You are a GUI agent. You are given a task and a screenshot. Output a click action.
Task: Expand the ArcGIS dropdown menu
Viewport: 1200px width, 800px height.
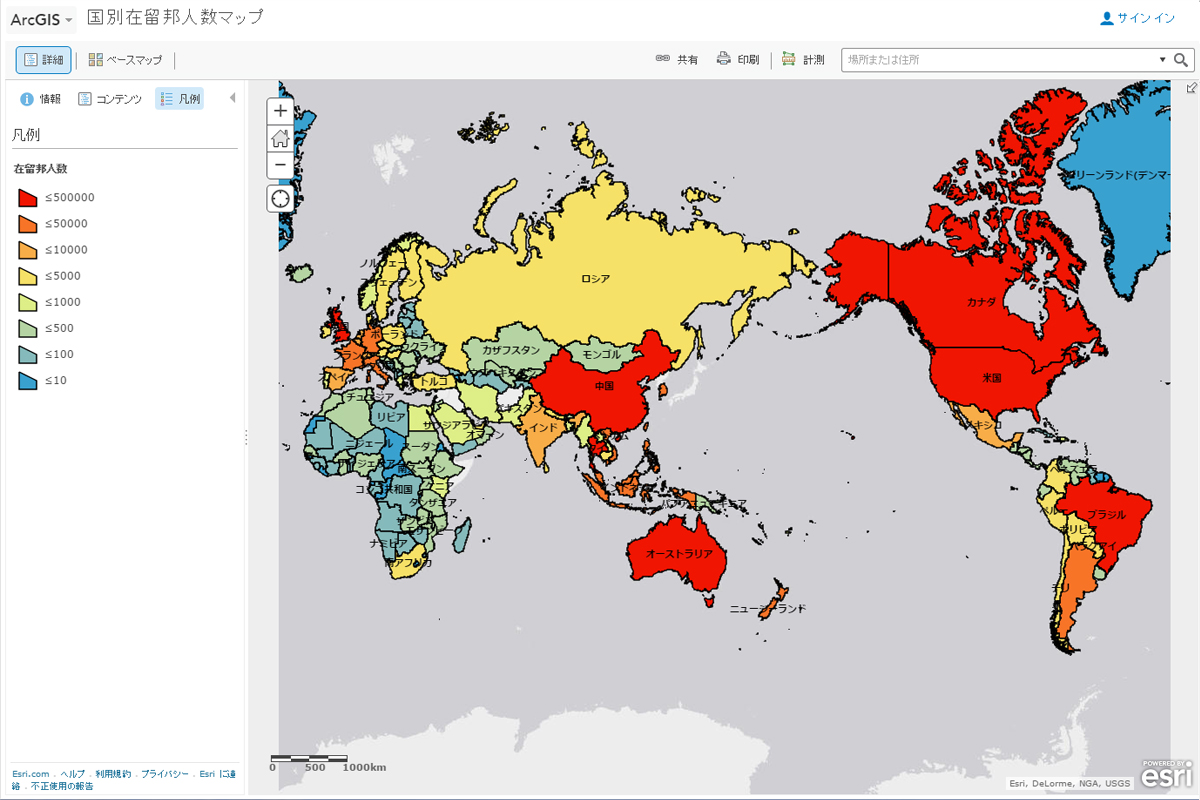coord(41,19)
